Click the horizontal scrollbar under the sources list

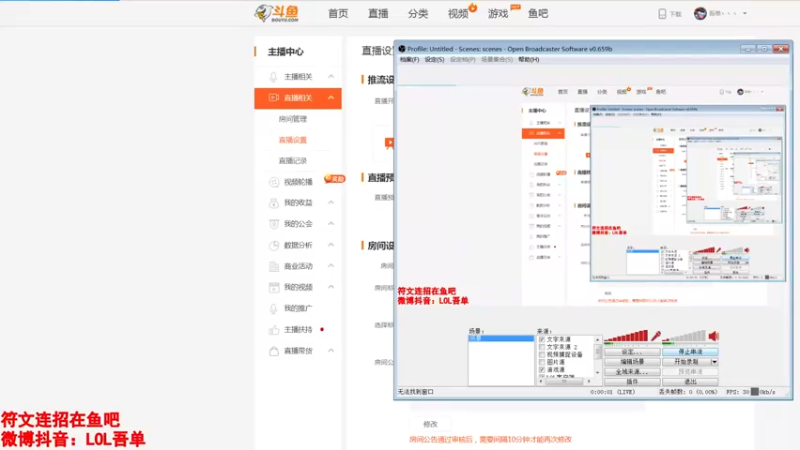(x=565, y=381)
